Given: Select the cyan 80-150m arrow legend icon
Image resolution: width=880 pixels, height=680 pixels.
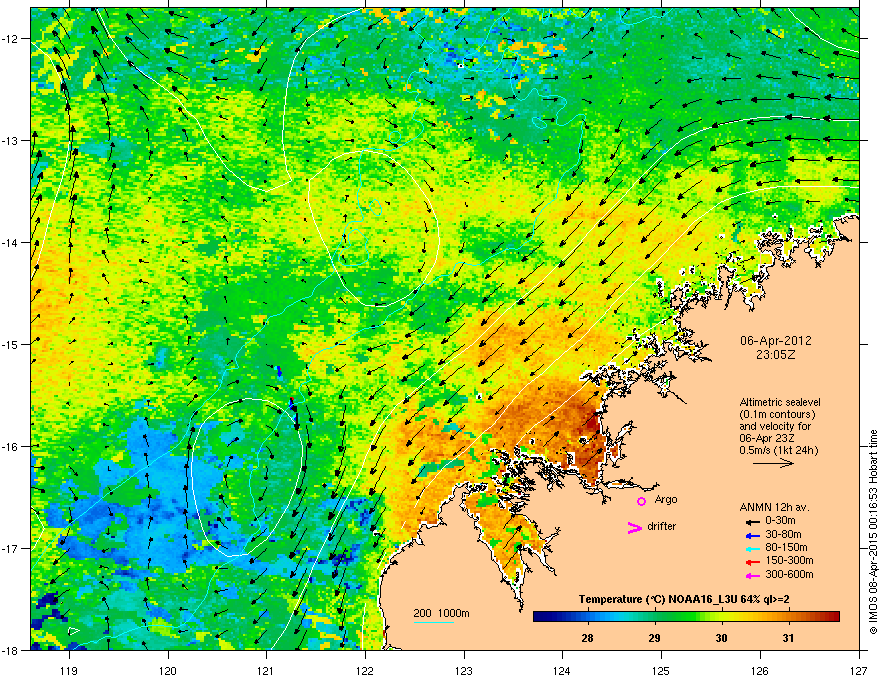Looking at the screenshot, I should (x=752, y=548).
